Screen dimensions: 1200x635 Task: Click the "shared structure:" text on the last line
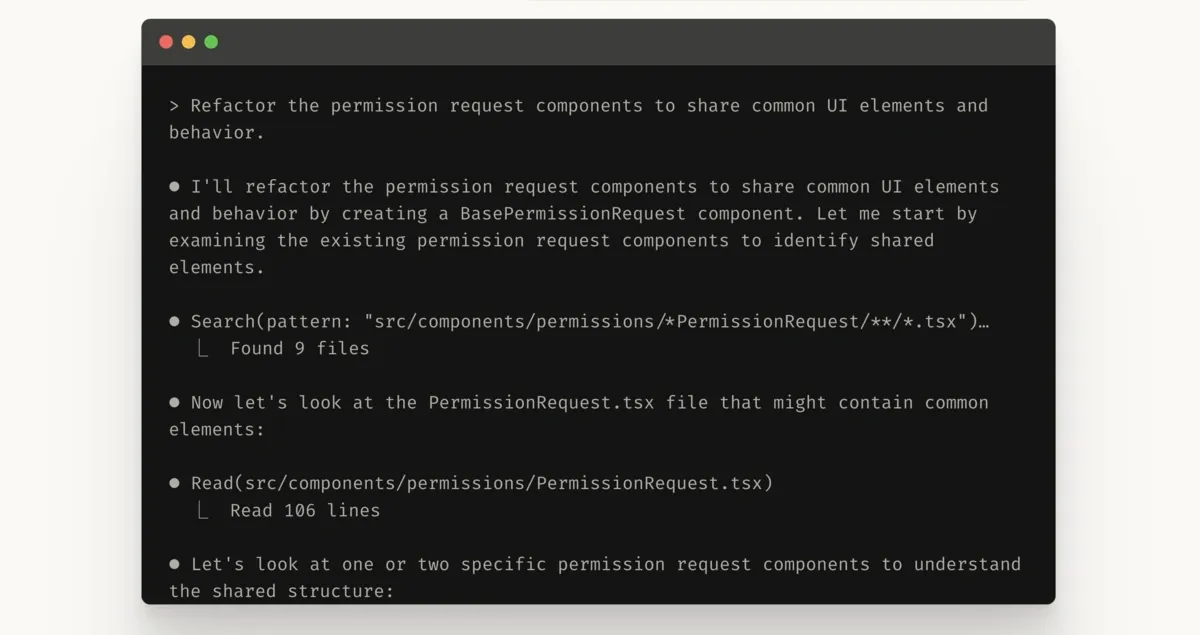tap(303, 592)
